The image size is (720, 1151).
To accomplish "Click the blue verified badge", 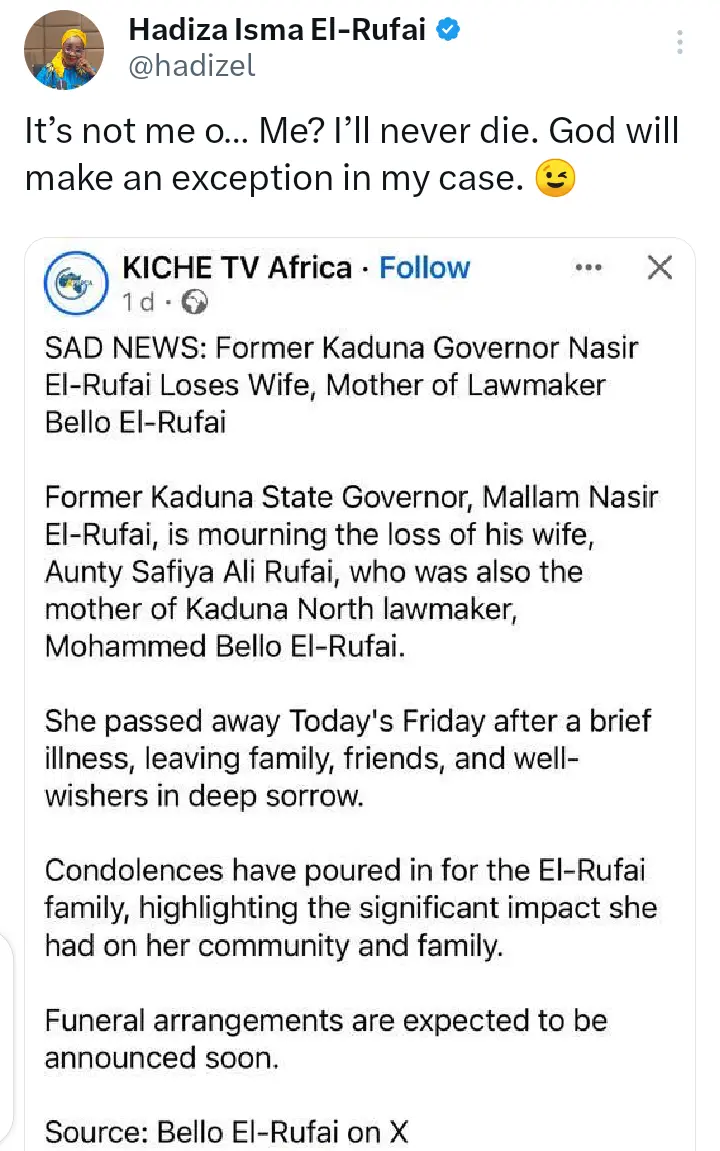I will click(449, 30).
